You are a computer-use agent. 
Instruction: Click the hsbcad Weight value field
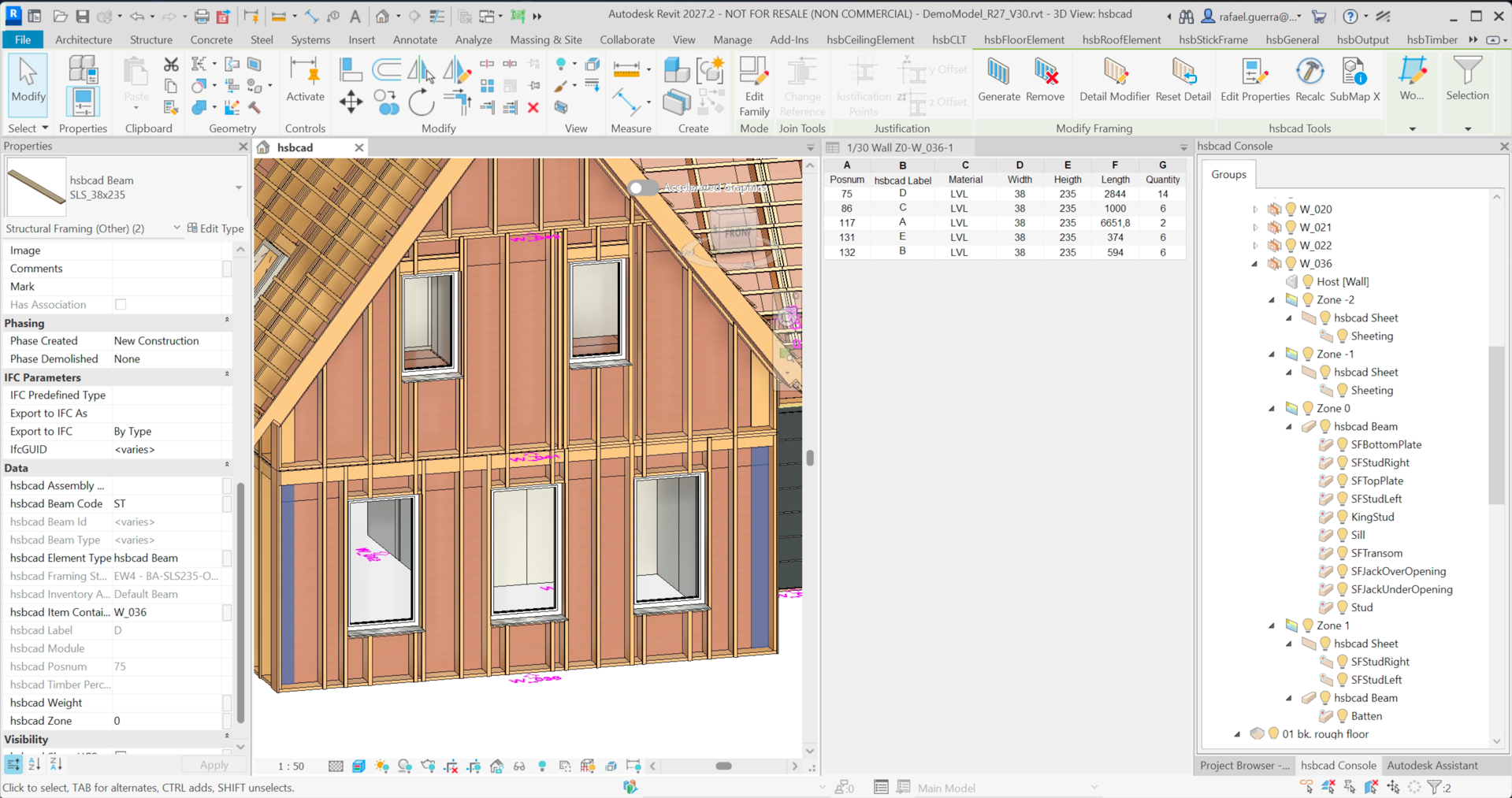coord(167,703)
